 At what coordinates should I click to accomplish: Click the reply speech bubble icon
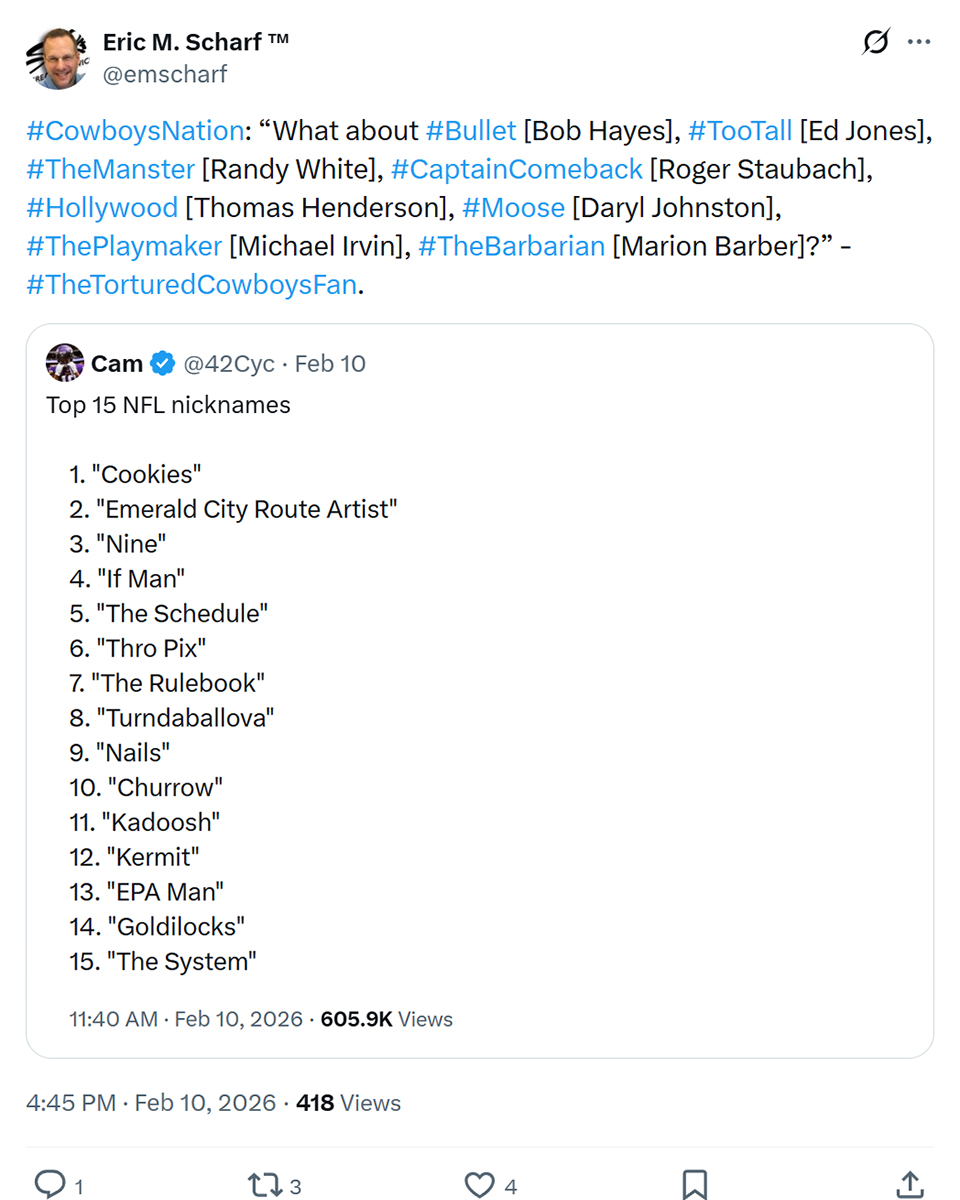(x=49, y=1185)
